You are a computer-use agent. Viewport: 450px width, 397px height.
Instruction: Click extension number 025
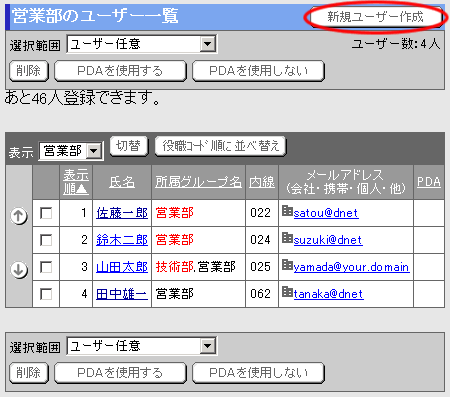pos(261,267)
